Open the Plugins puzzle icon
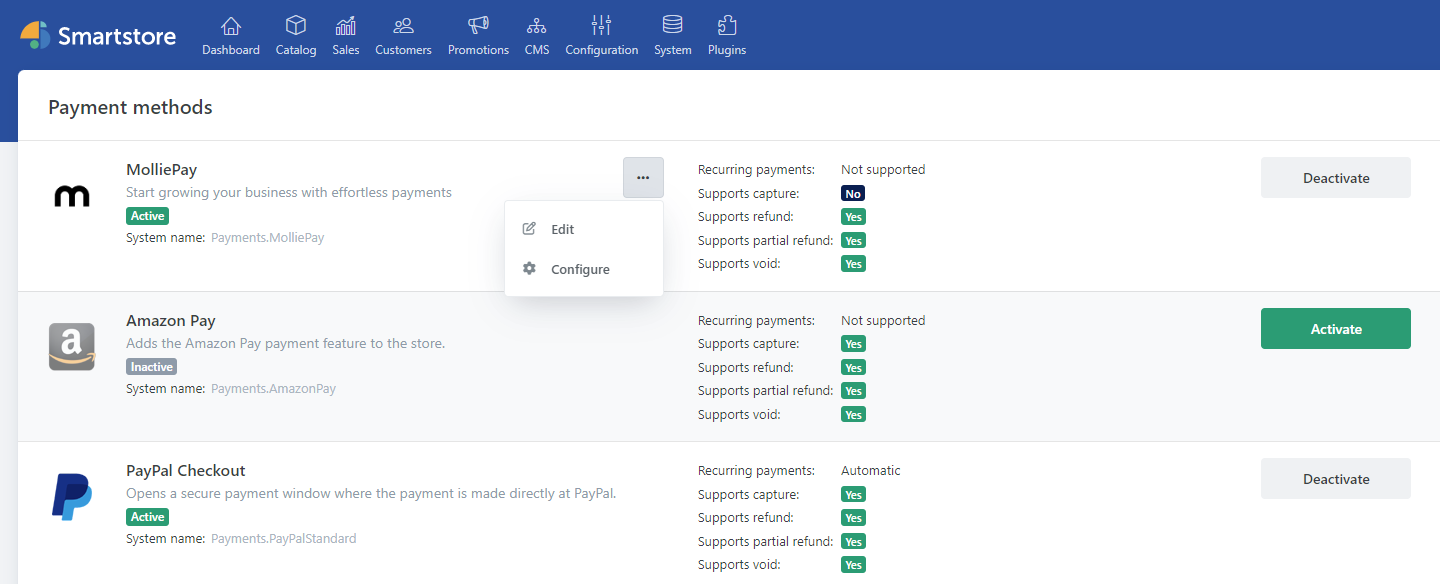 click(x=727, y=26)
